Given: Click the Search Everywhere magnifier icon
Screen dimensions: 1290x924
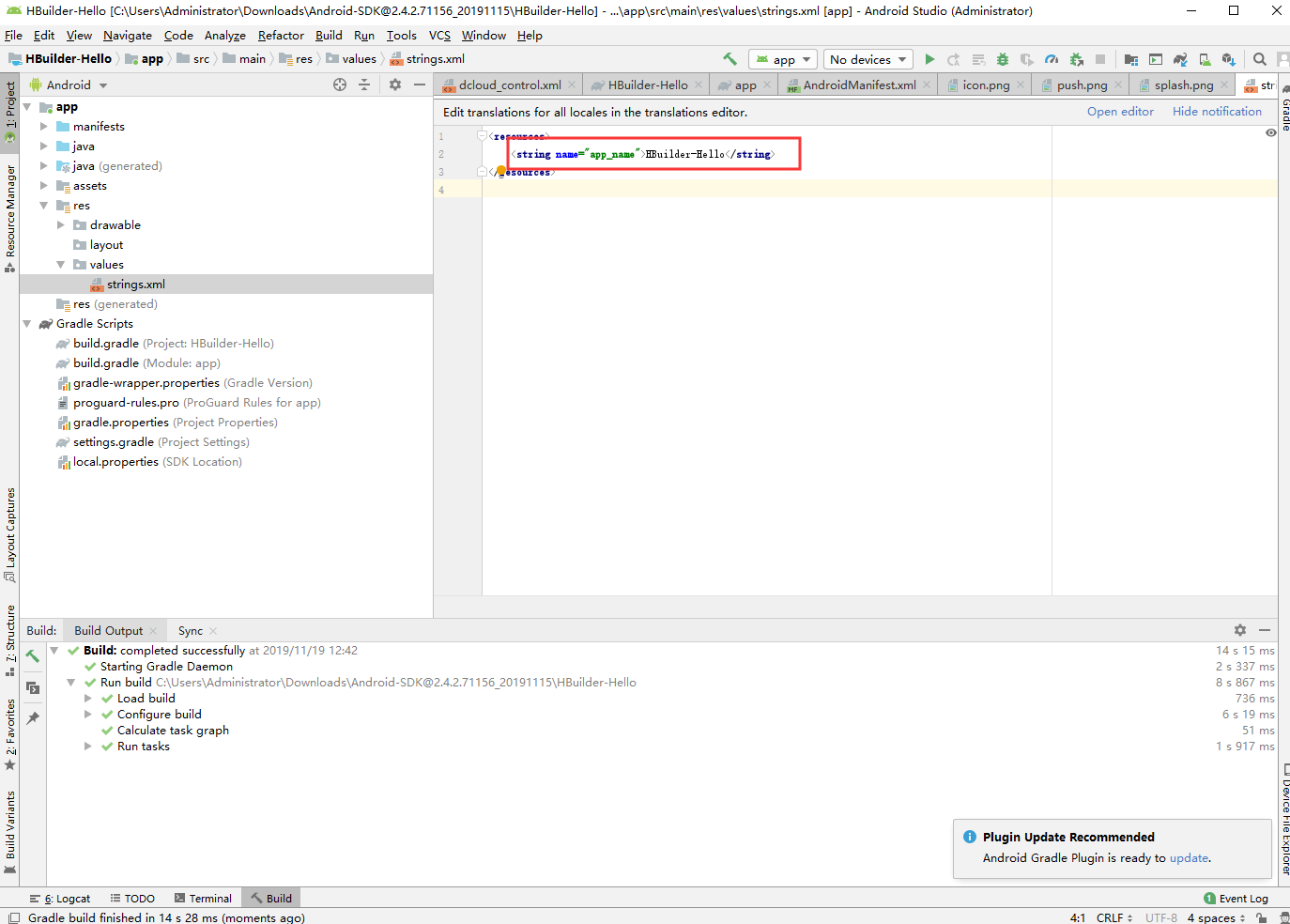Looking at the screenshot, I should [x=1260, y=59].
